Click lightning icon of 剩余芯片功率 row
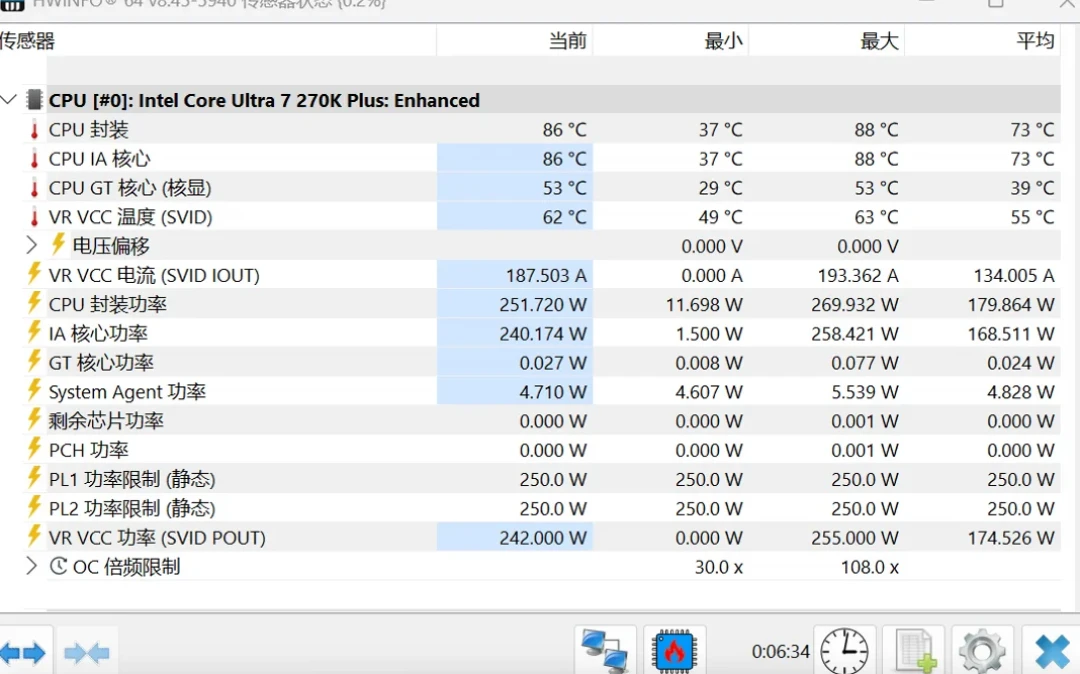Screen dimensions: 1080x674 tap(34, 419)
